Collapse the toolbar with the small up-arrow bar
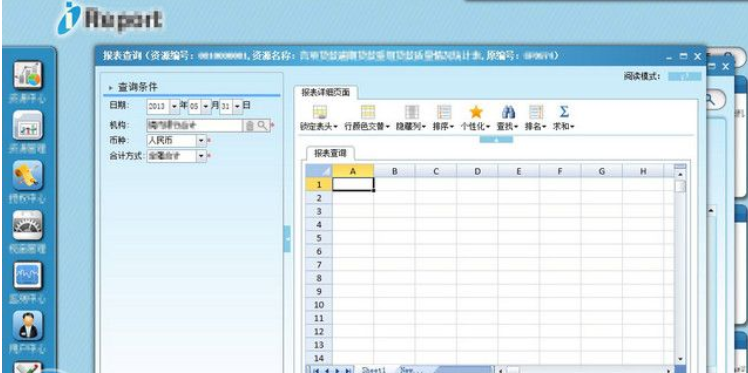748x373 pixels. pos(496,140)
